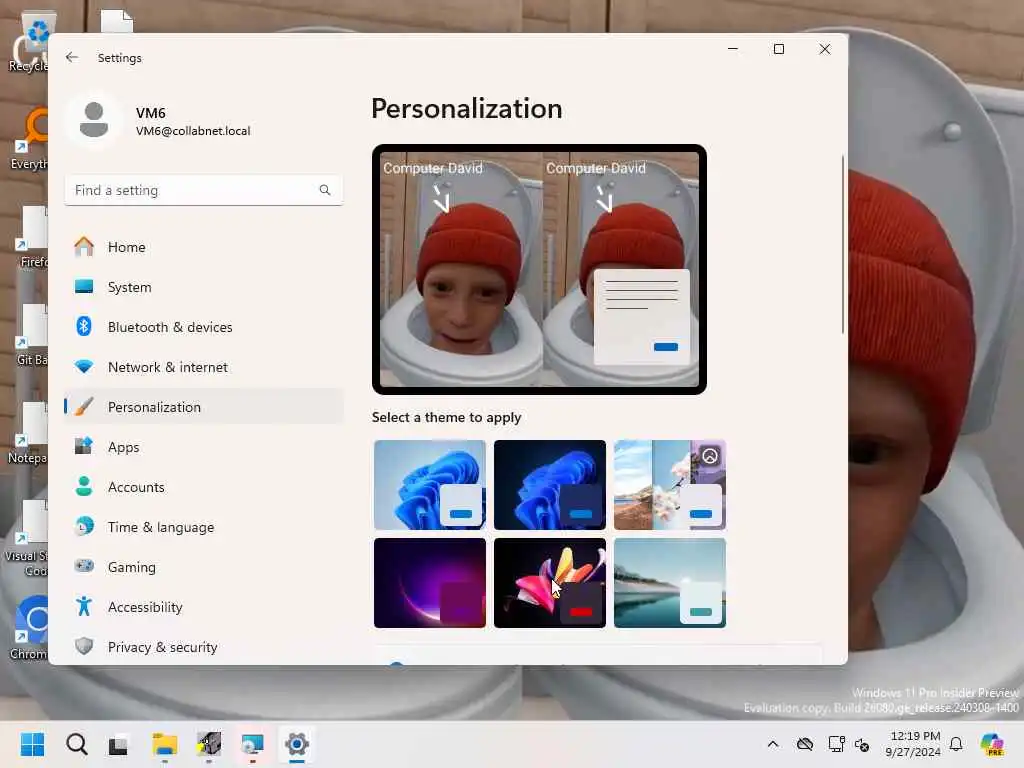This screenshot has width=1024, height=768.
Task: Click the Settings gear on the taskbar
Action: [296, 744]
